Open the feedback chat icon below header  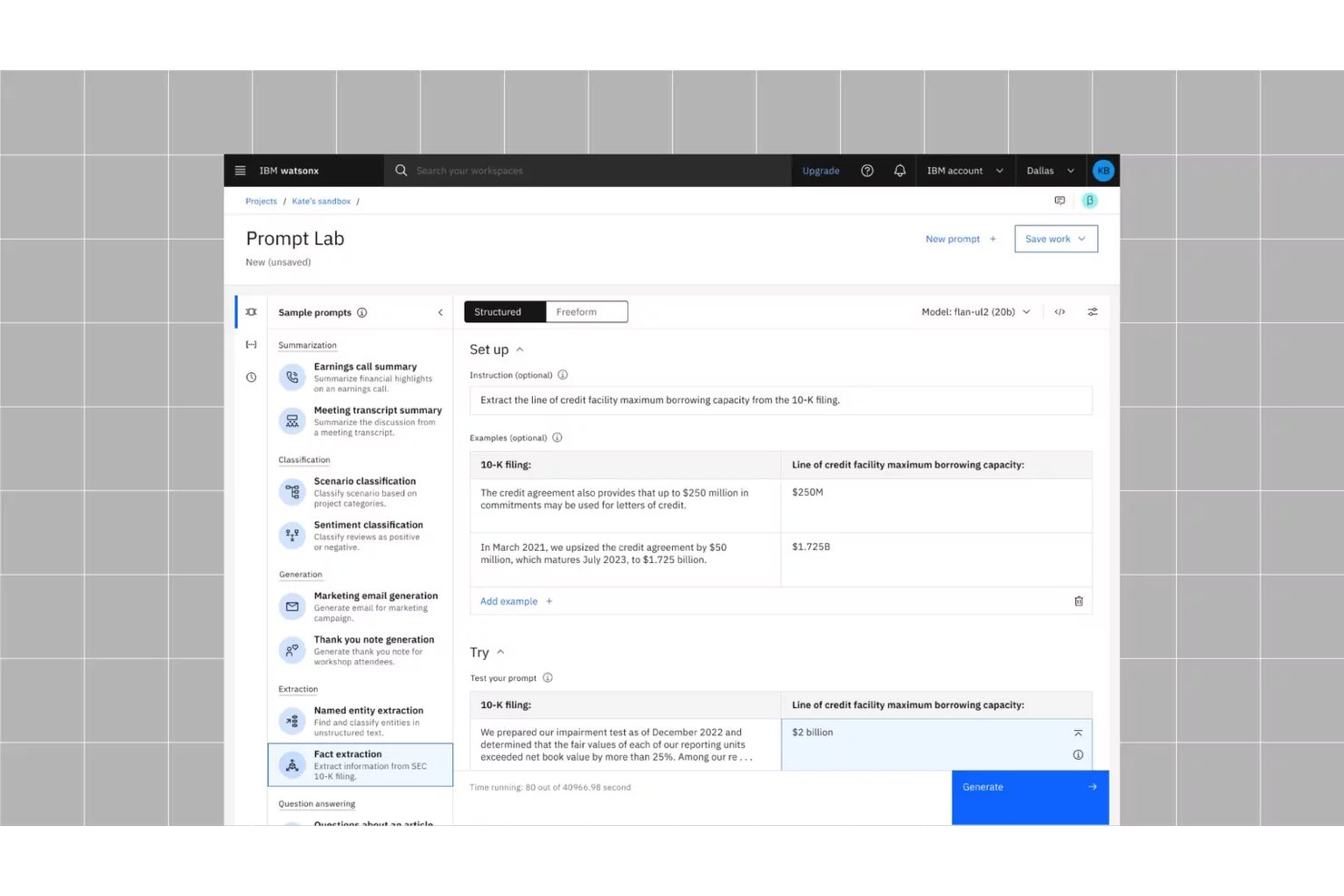click(x=1060, y=201)
